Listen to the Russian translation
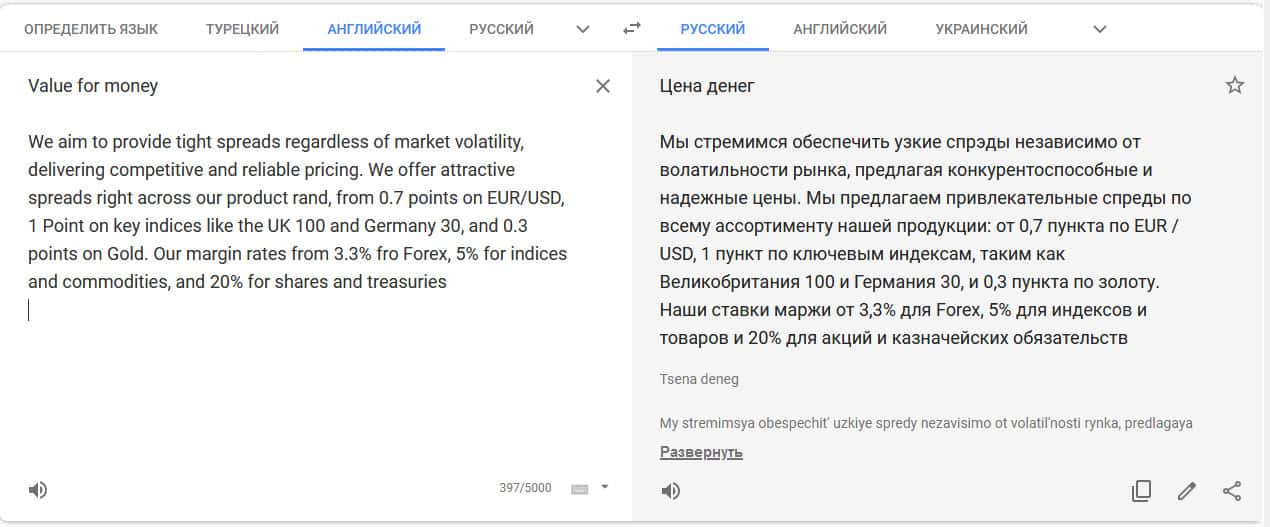Screen dimensions: 1270x527 pos(671,491)
